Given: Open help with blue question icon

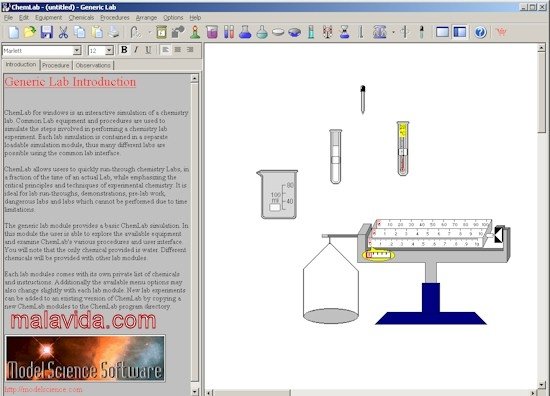Looking at the screenshot, I should 481,32.
